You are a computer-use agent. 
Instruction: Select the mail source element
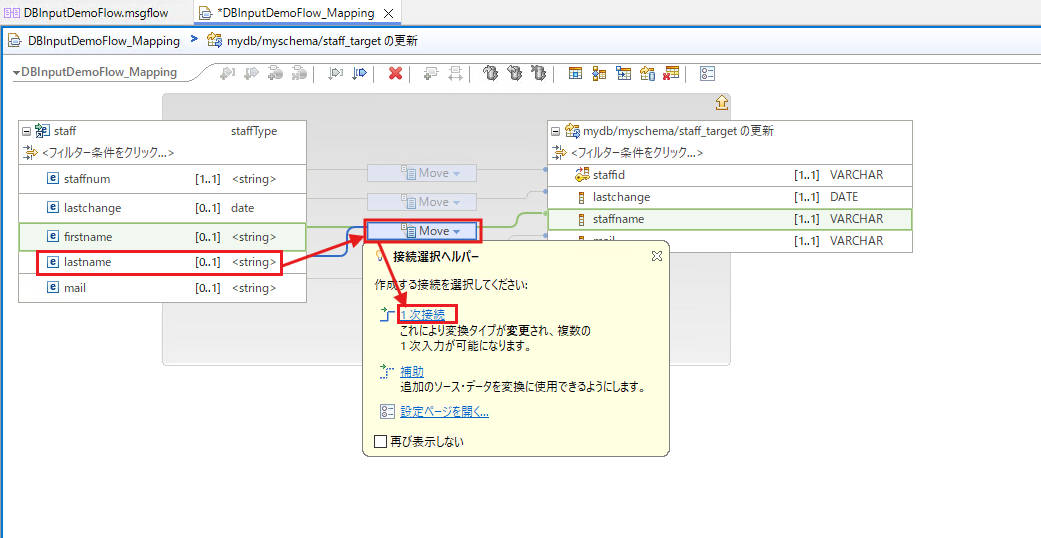(163, 288)
